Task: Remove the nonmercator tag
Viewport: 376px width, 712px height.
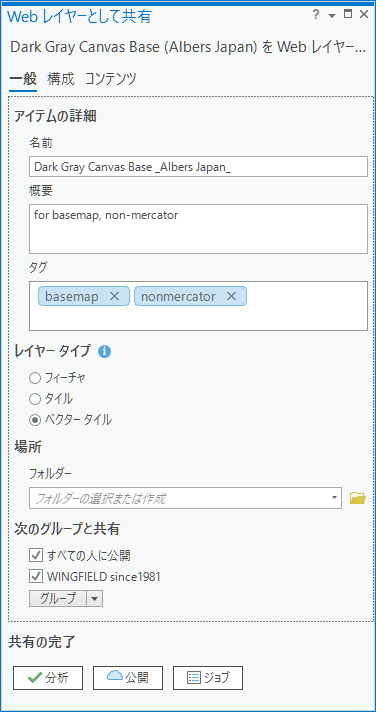Action: click(232, 297)
